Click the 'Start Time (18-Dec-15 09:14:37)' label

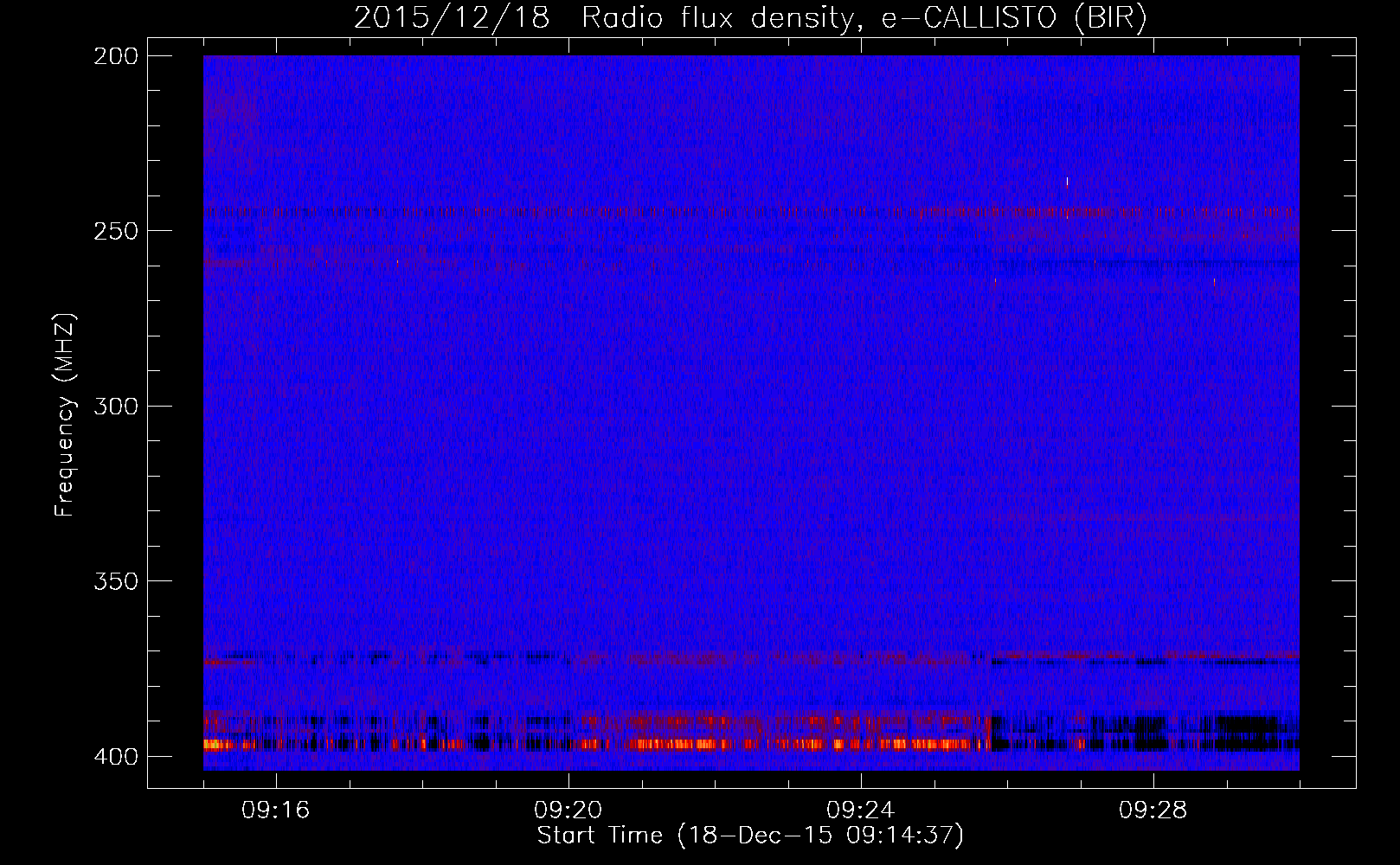click(750, 836)
